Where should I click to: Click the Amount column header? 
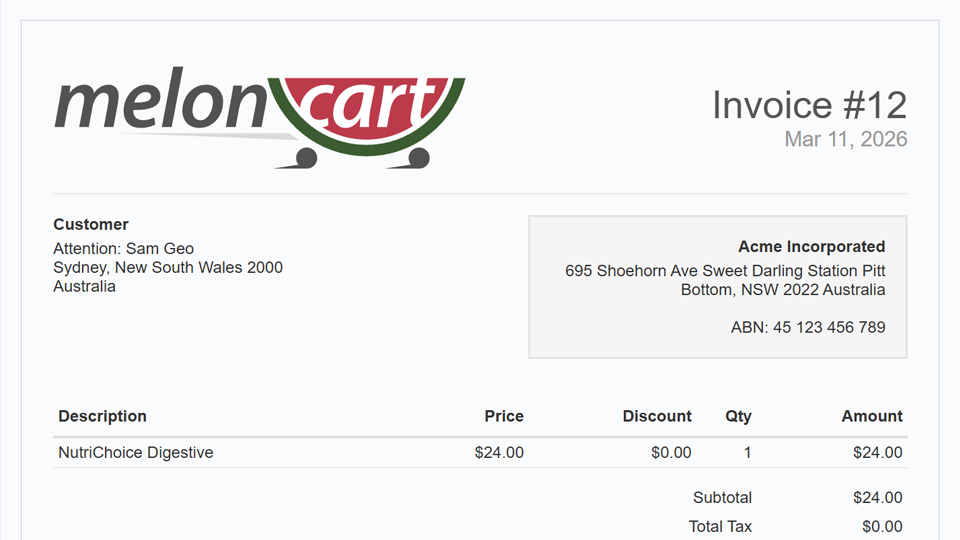872,416
